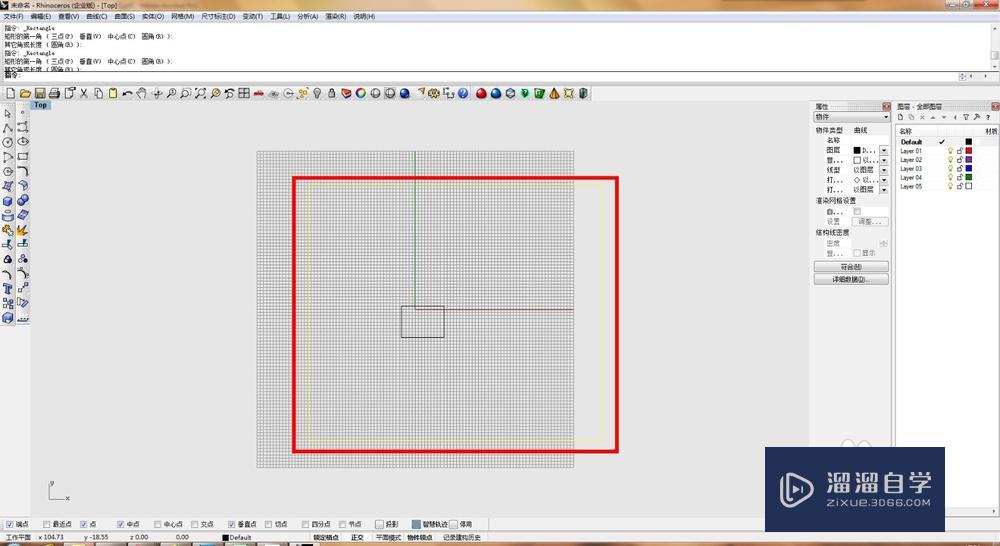
Task: Click the red color swatch of Layer 01
Action: pyautogui.click(x=969, y=151)
